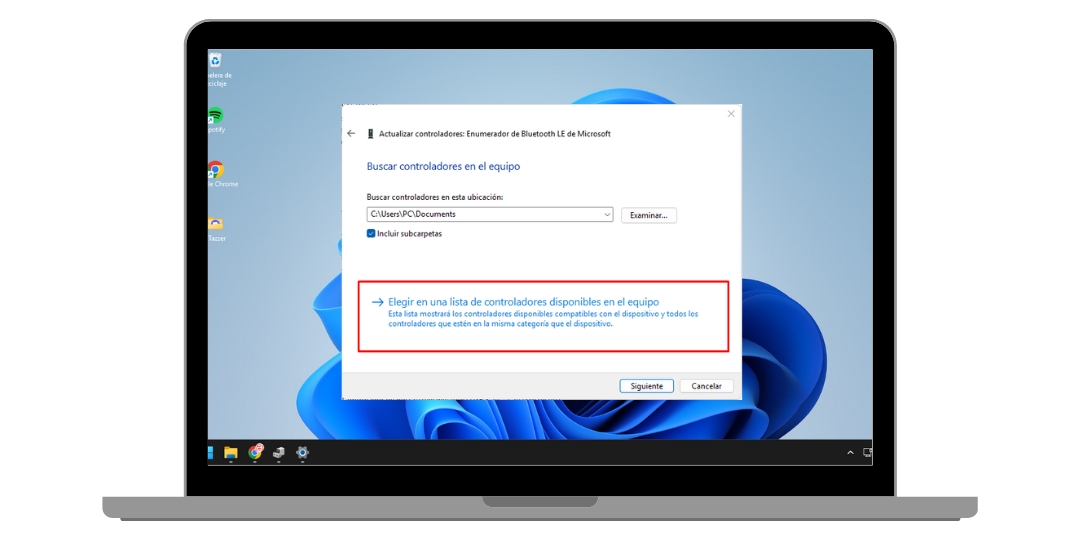The height and width of the screenshot is (540, 1080).
Task: Open File Explorer from the taskbar
Action: coord(231,453)
